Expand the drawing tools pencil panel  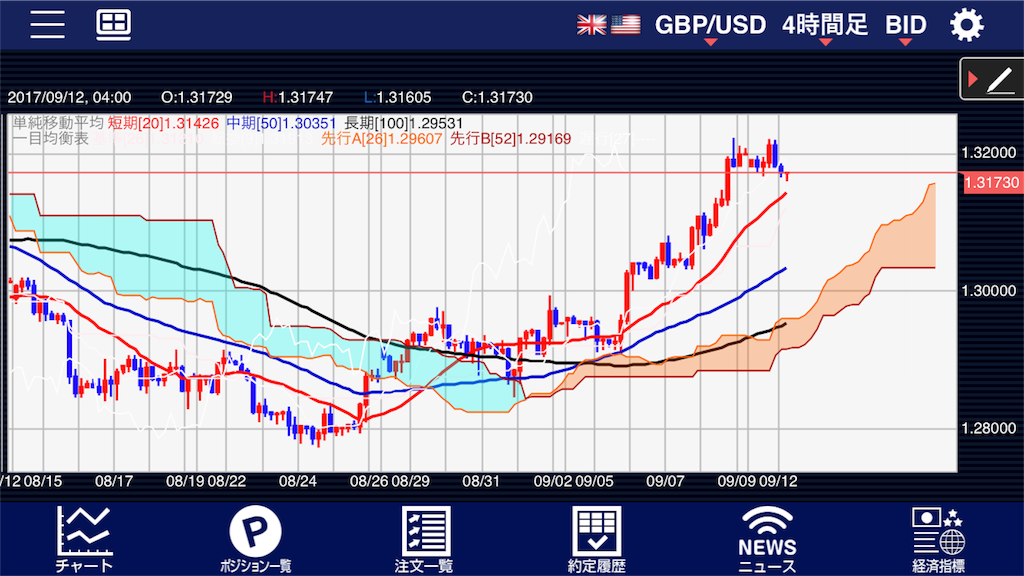tap(992, 79)
